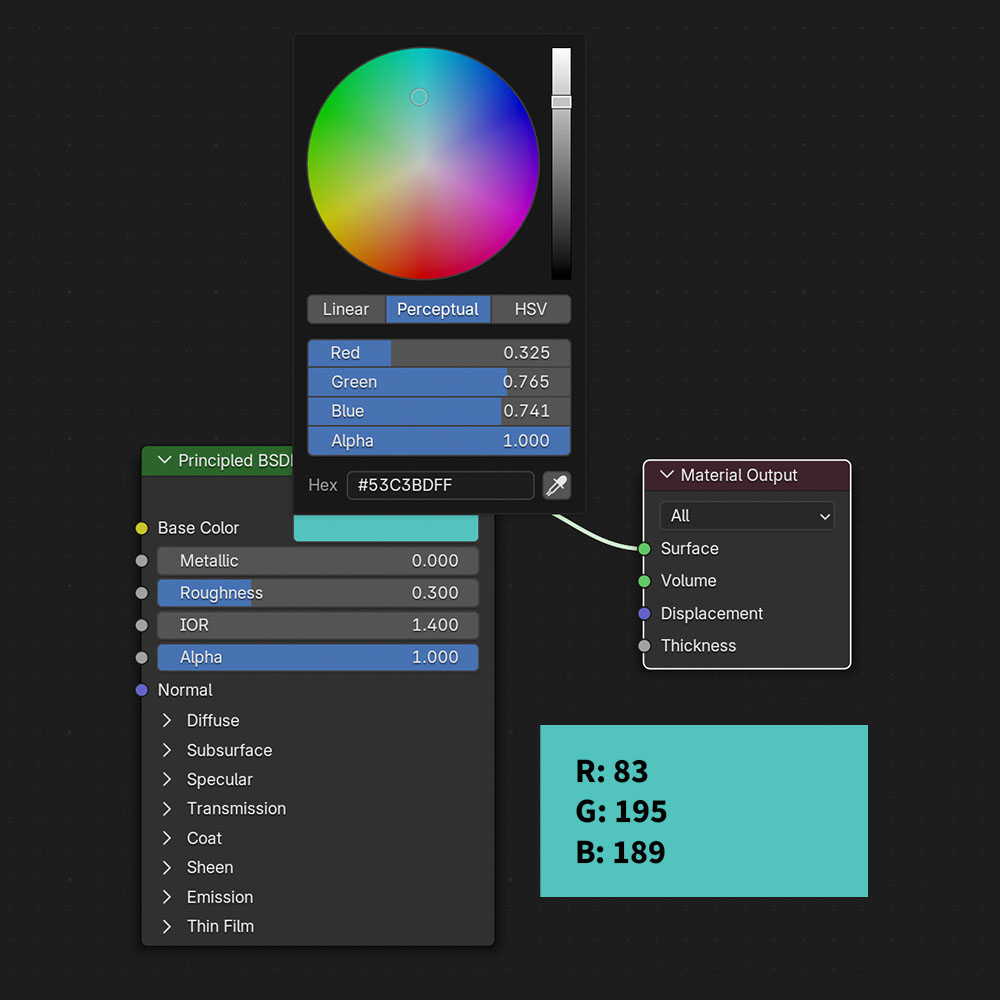Click the Volume socket on Material Output

646,580
